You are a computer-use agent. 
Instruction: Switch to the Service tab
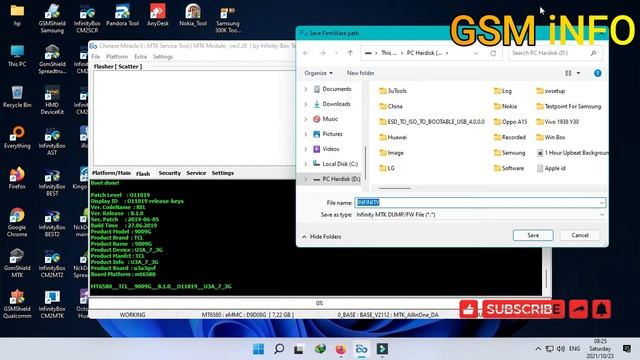pos(196,173)
